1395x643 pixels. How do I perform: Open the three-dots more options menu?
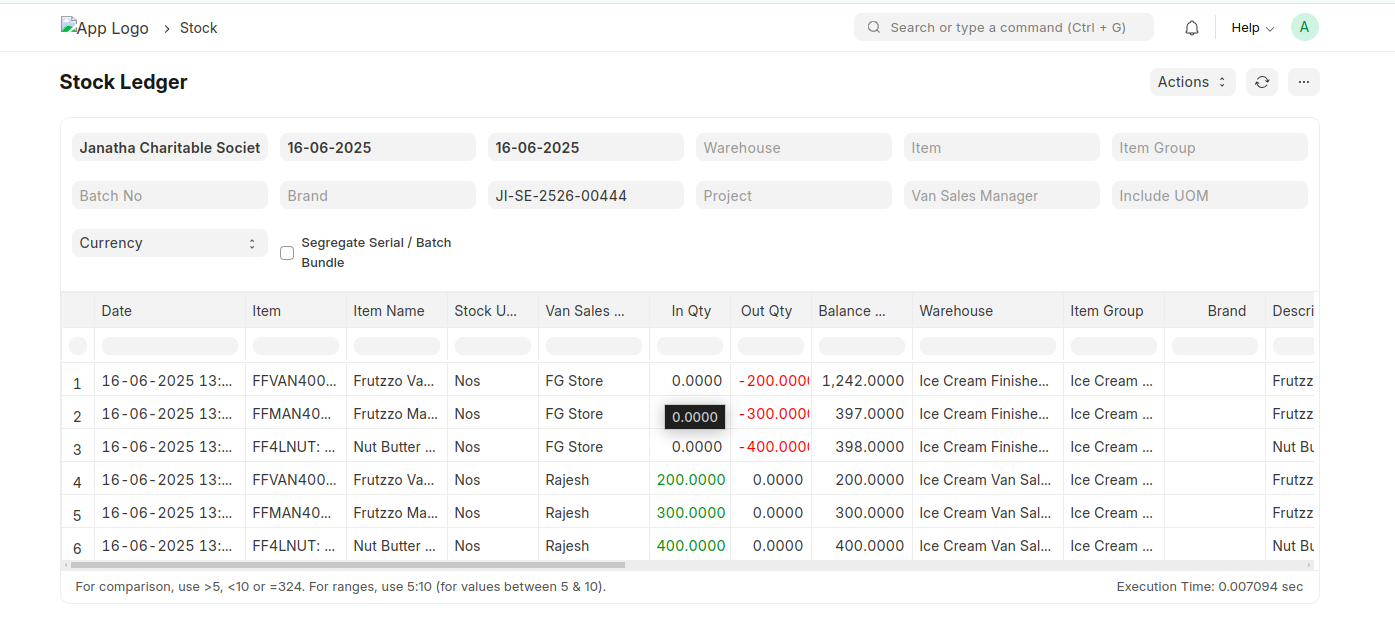1303,82
